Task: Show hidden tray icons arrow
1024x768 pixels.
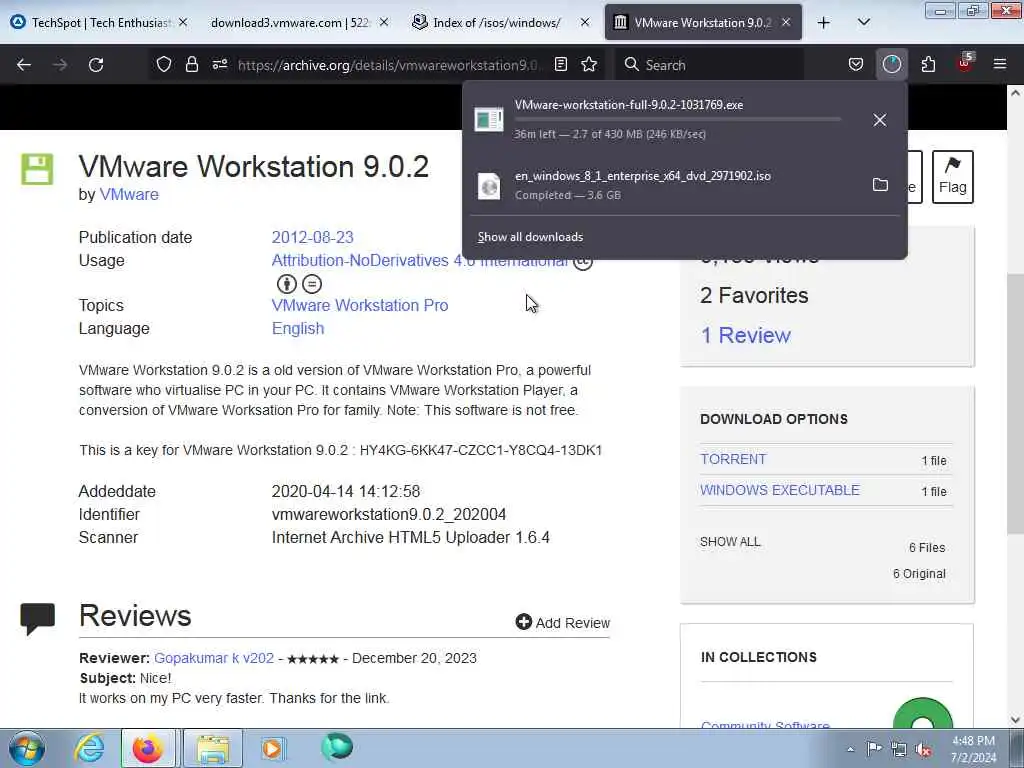Action: [850, 749]
